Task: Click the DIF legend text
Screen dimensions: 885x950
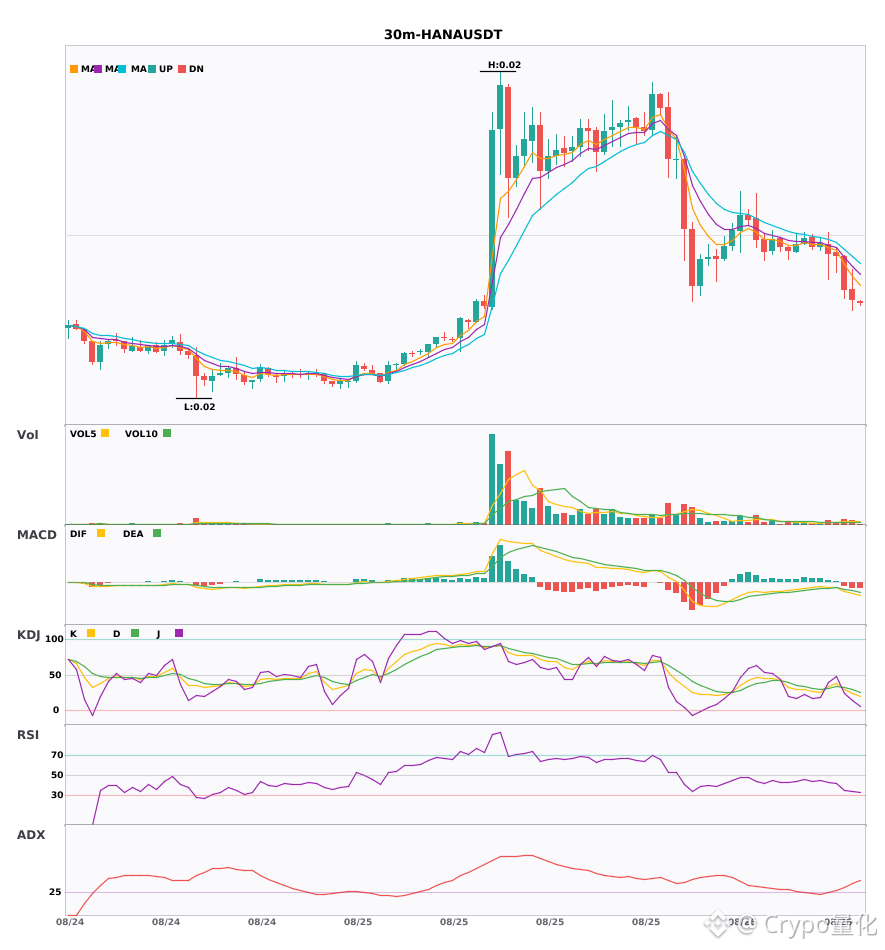Action: [78, 534]
